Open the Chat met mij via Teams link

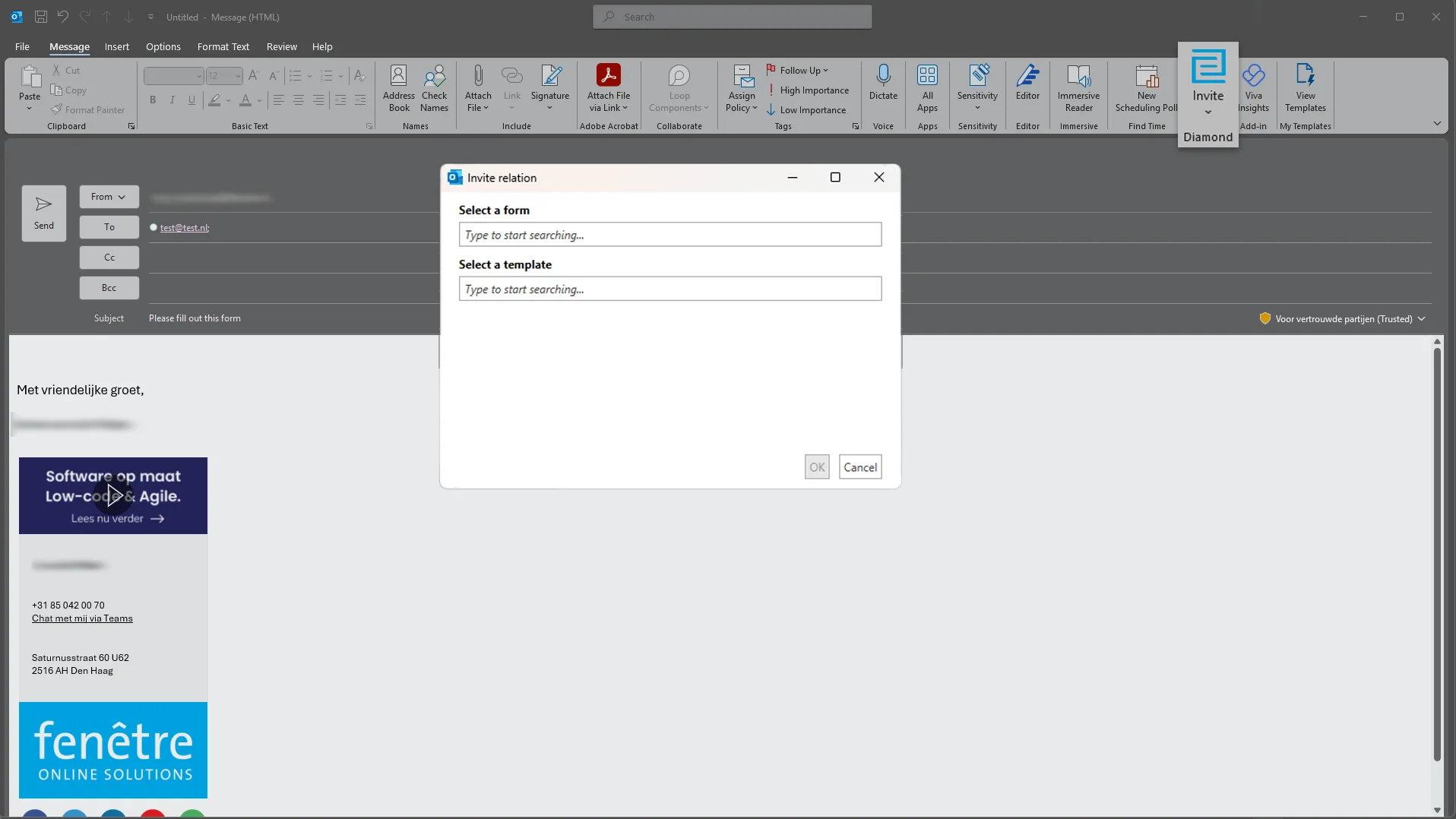(x=83, y=618)
